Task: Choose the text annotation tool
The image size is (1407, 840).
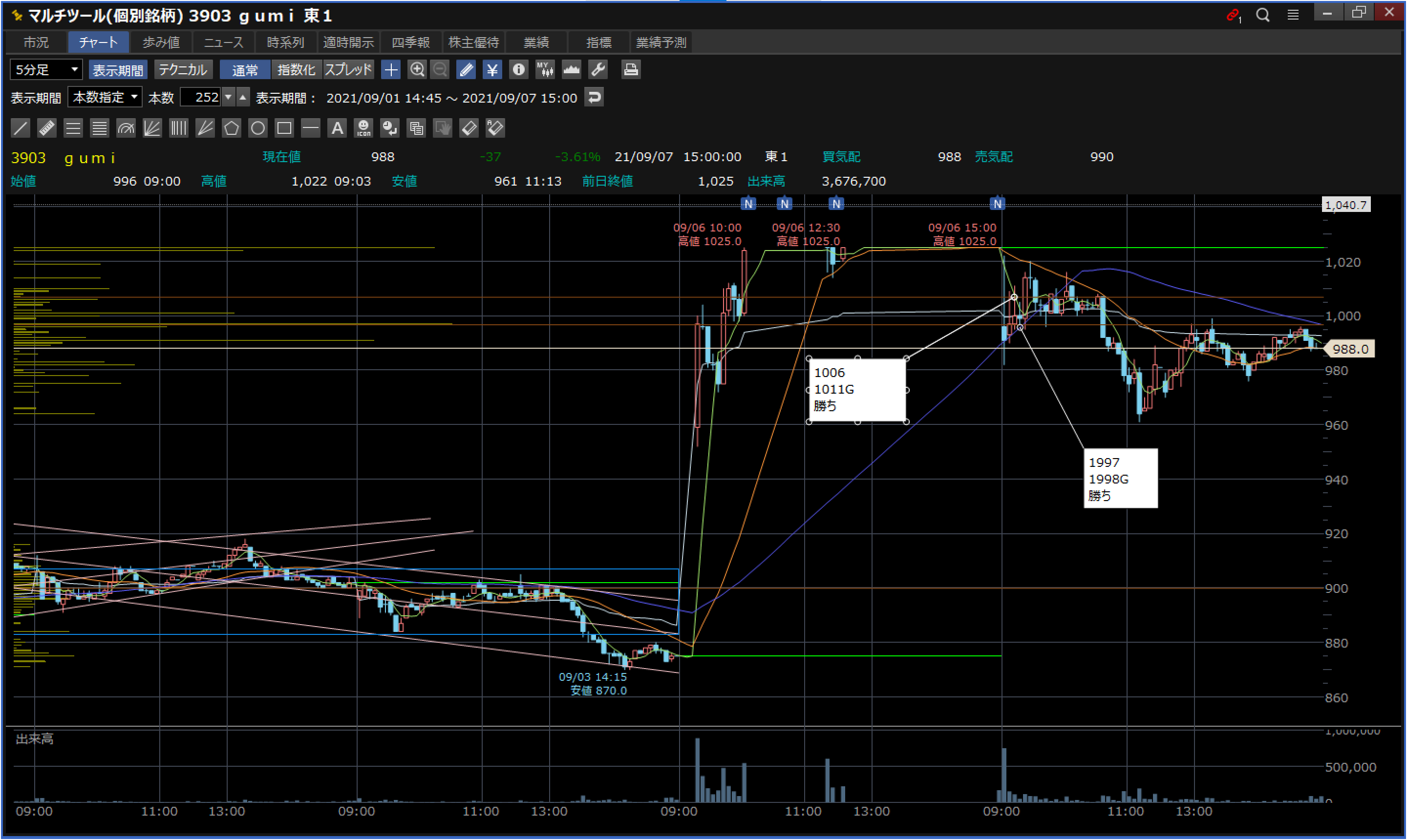Action: (337, 128)
